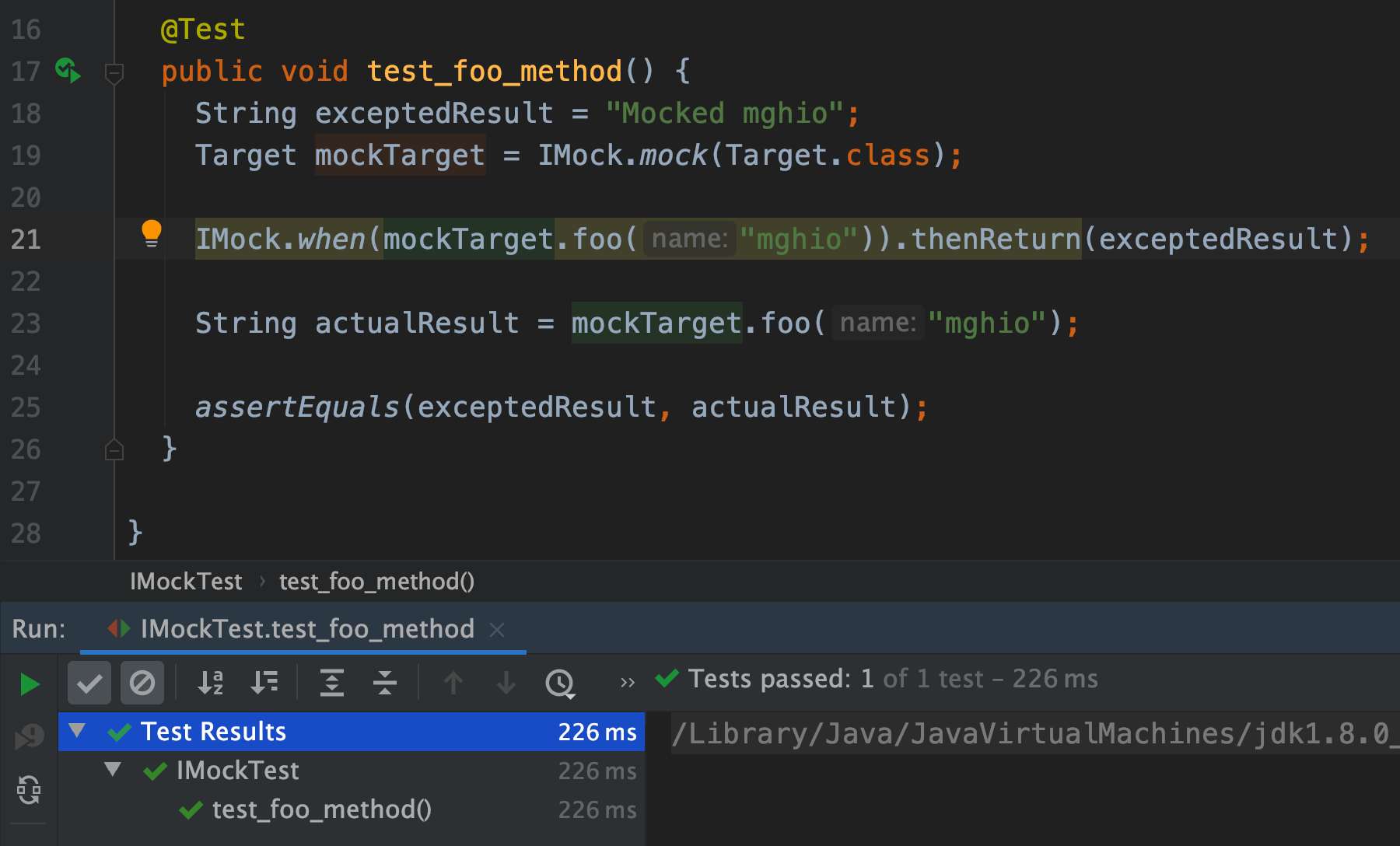Click the fold marker next to line 17
This screenshot has width=1400, height=846.
114,75
